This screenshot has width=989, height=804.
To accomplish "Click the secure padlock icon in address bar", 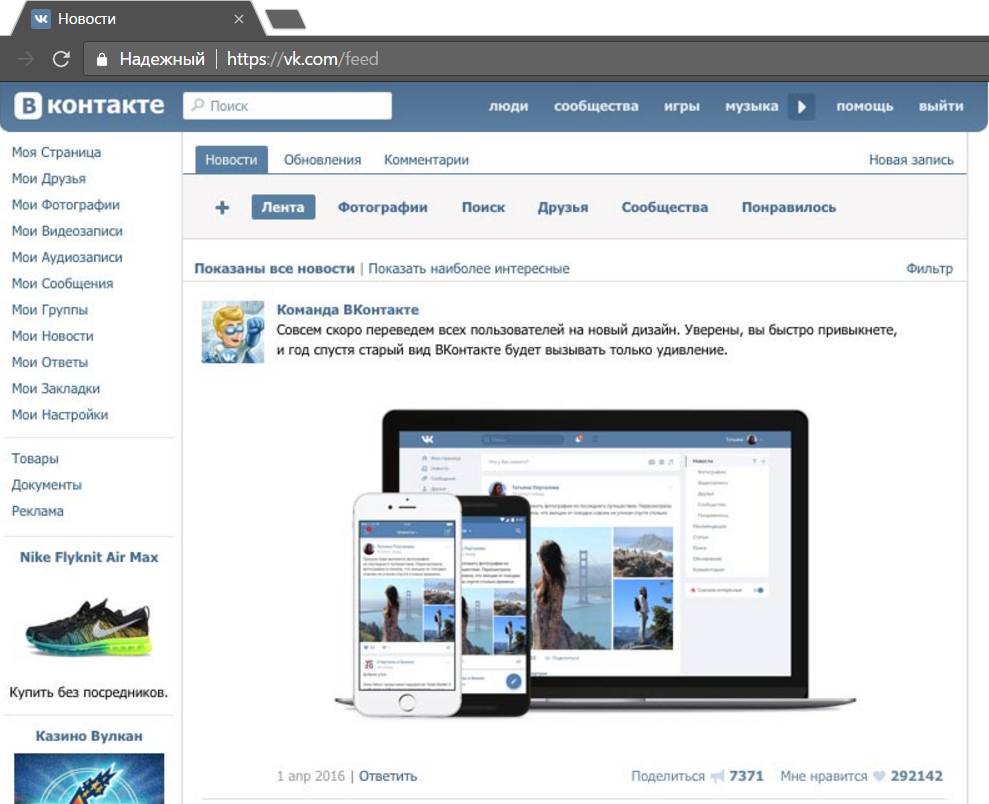I will [x=101, y=60].
